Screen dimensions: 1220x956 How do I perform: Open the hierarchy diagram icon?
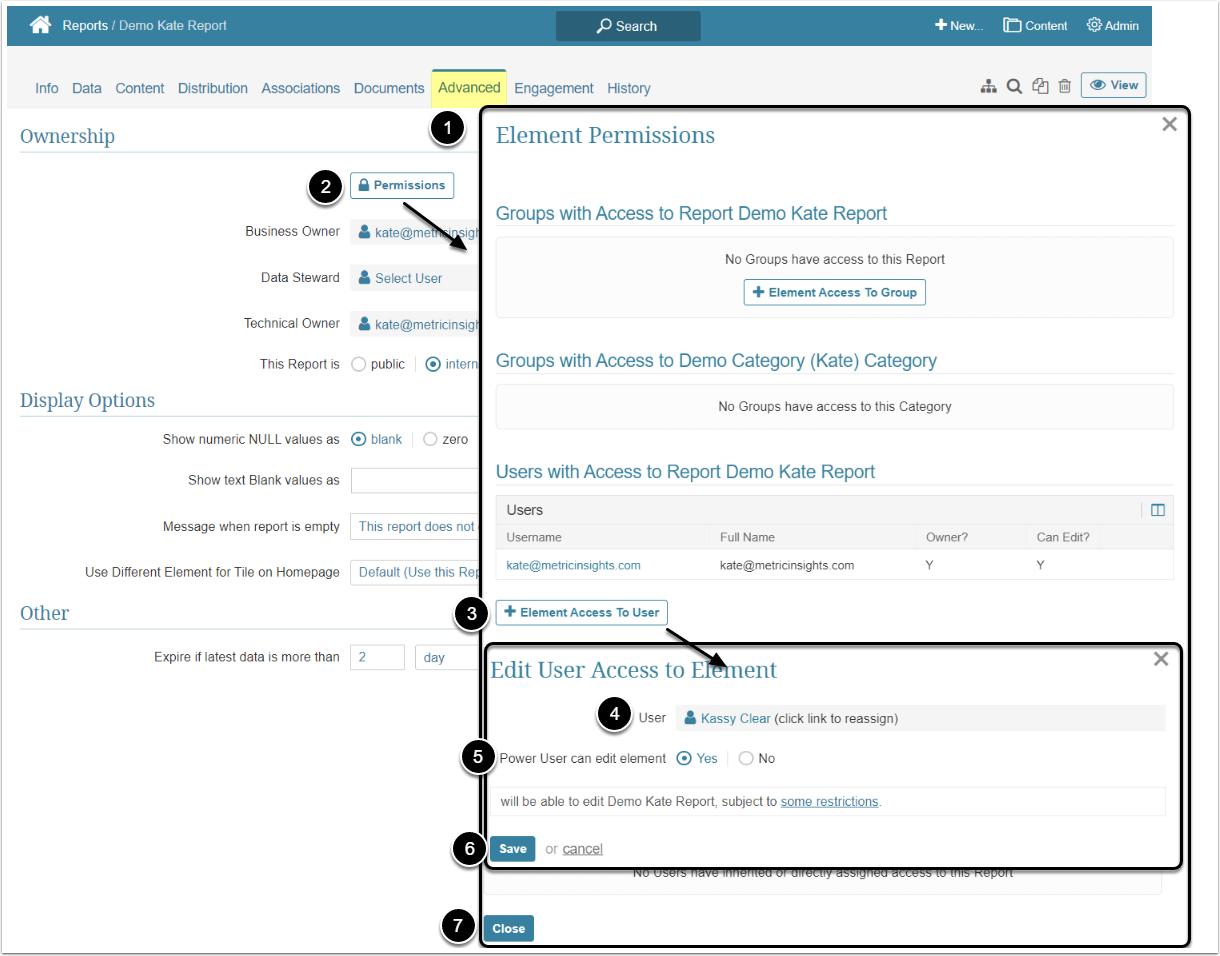pyautogui.click(x=988, y=87)
